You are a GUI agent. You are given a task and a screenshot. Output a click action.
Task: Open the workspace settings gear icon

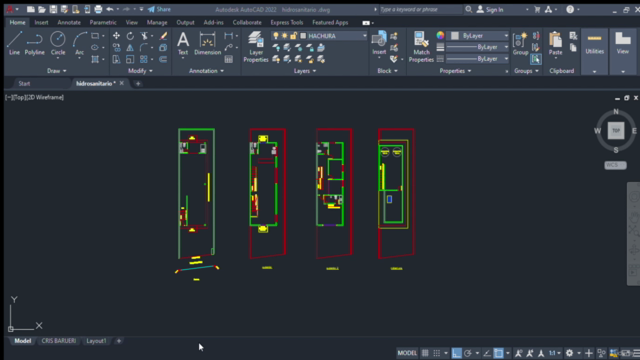click(569, 353)
